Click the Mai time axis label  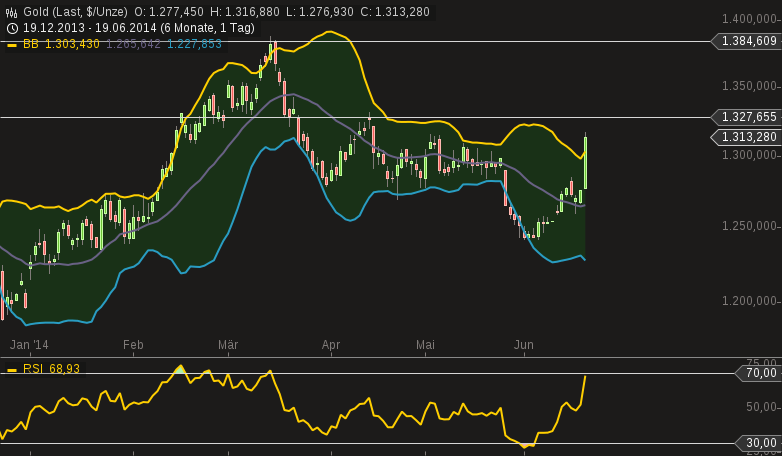425,345
